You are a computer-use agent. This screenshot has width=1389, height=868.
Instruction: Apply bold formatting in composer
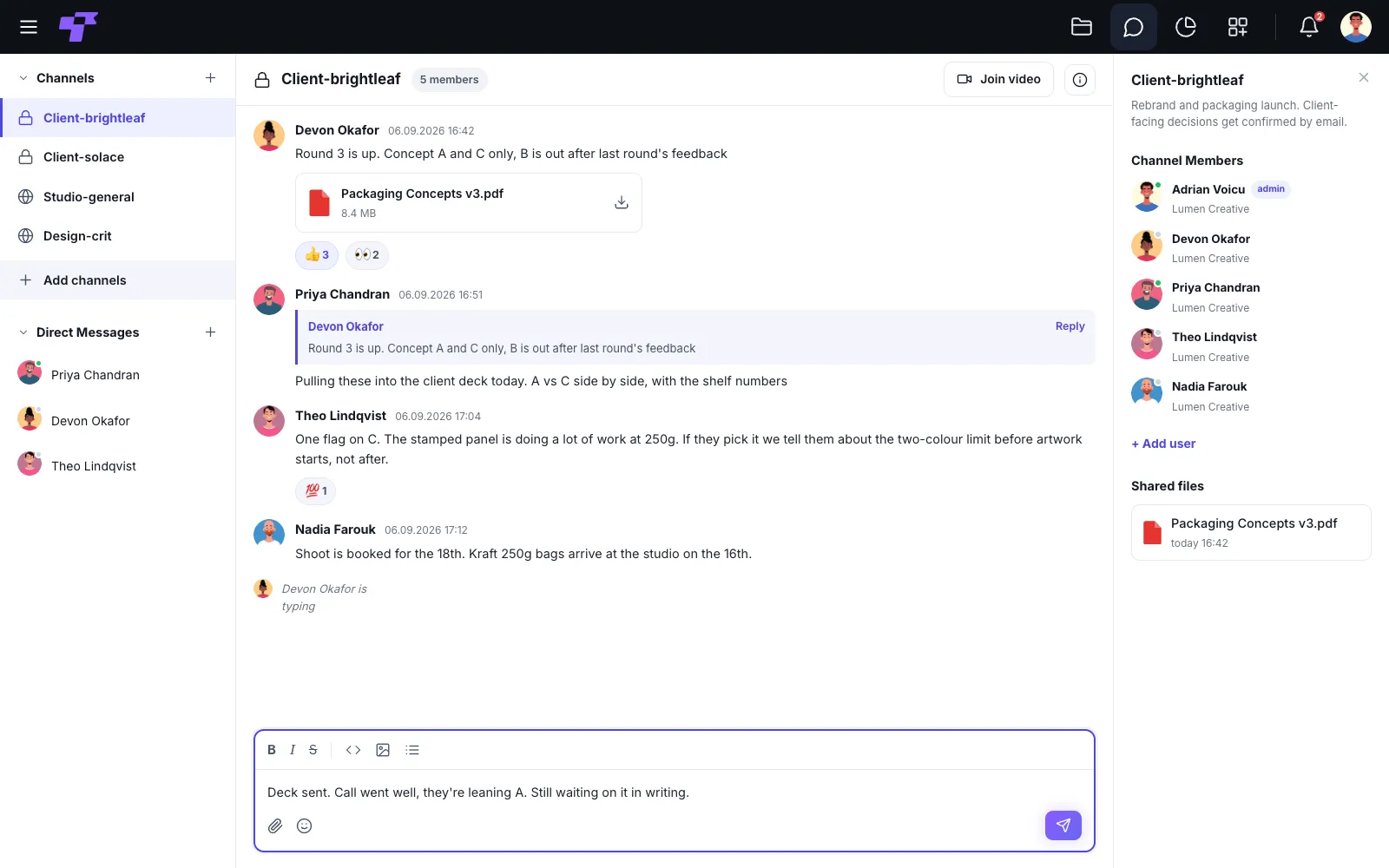click(272, 750)
